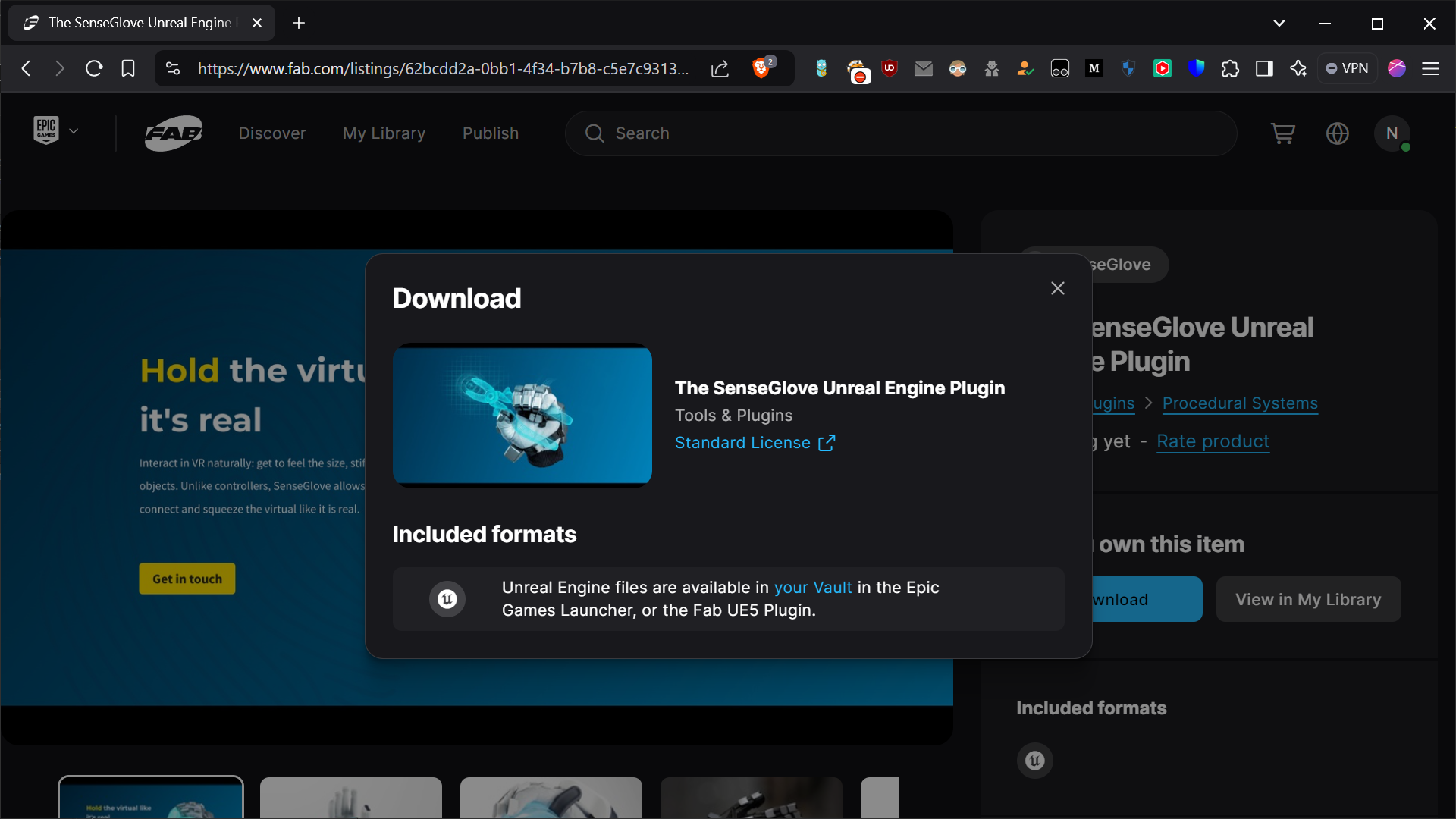This screenshot has width=1456, height=819.
Task: Open the language selector globe icon
Action: [1338, 133]
